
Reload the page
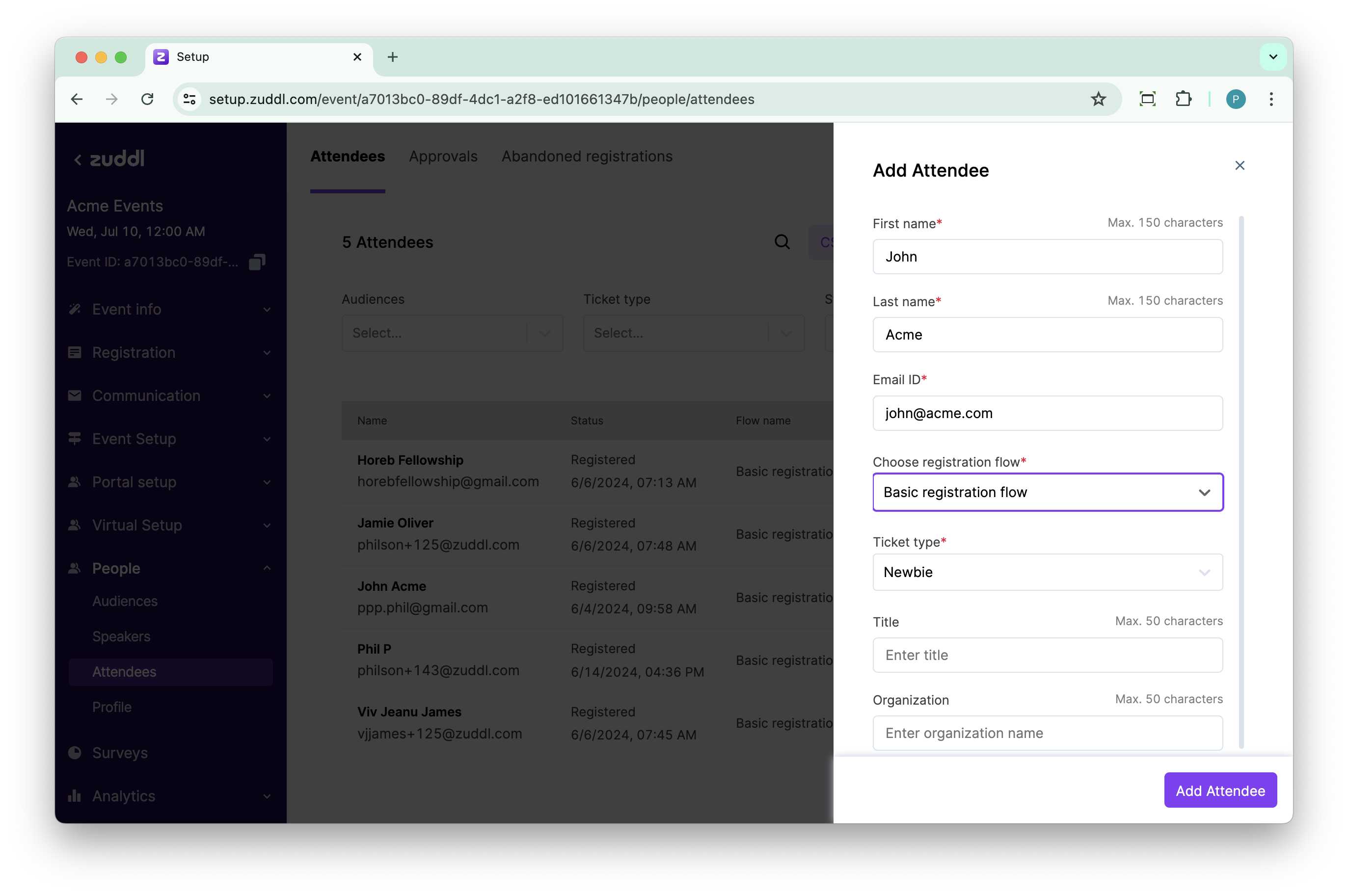[147, 100]
